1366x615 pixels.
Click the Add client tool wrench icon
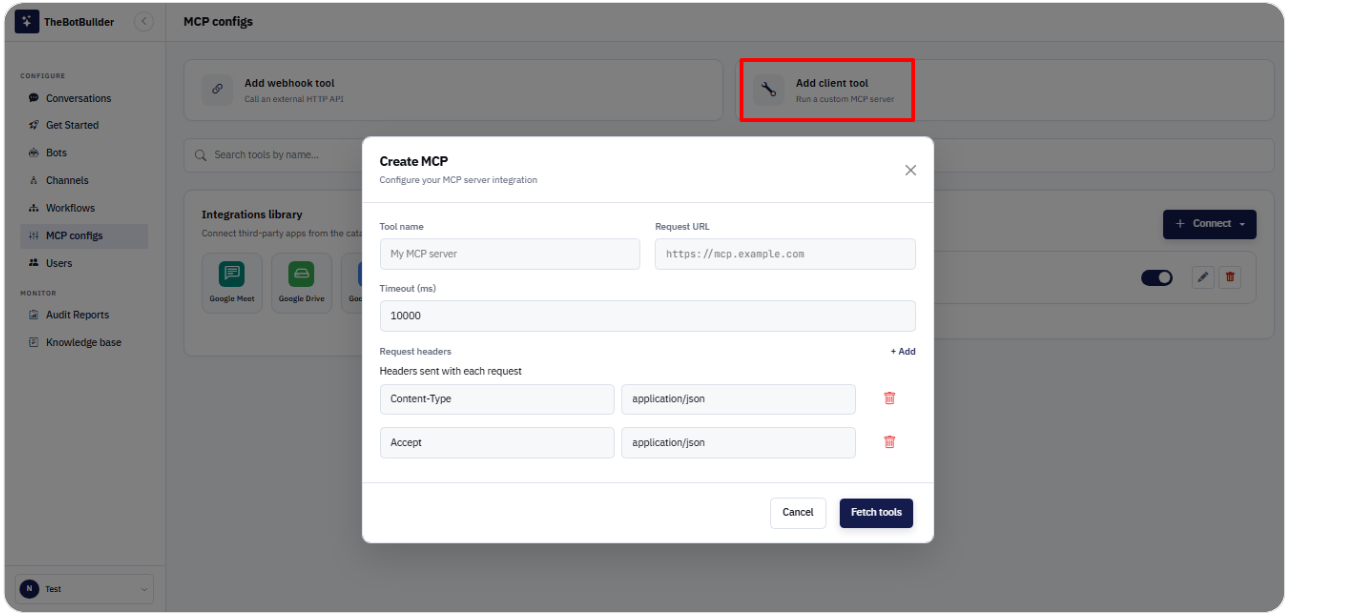(769, 90)
